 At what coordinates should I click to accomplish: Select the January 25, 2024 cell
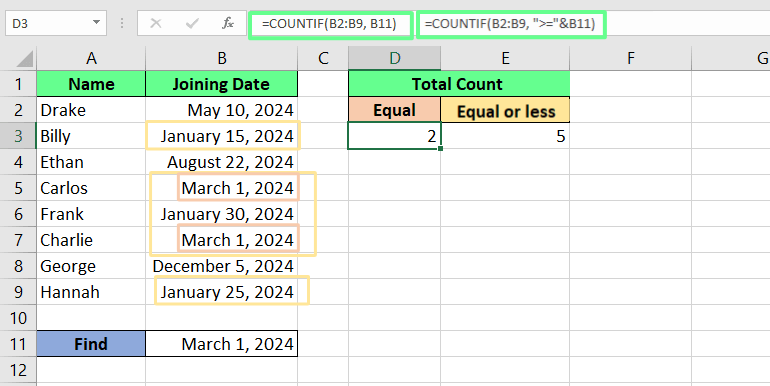coord(221,292)
